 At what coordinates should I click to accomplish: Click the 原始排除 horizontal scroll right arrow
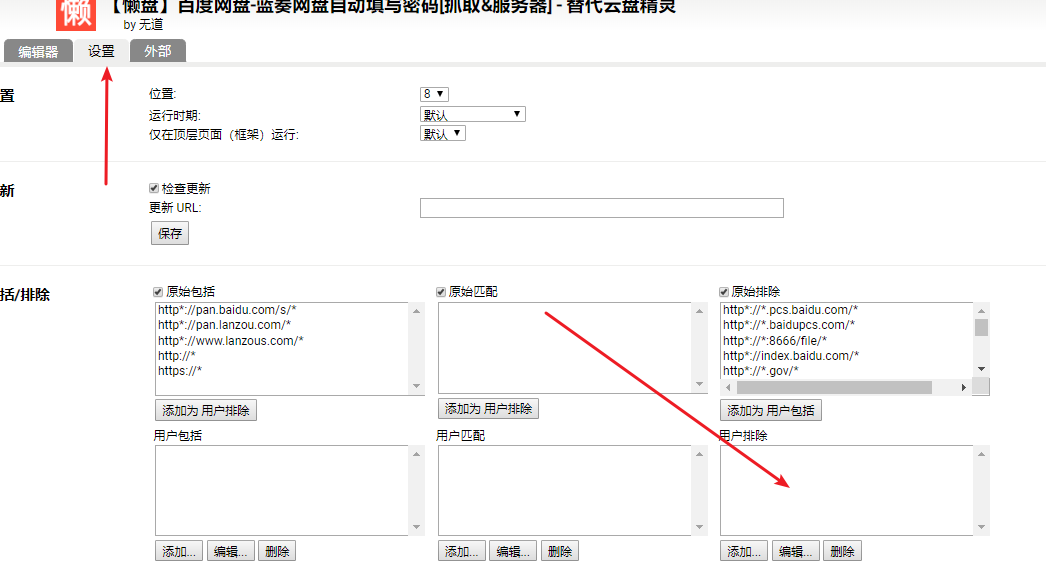pos(963,388)
